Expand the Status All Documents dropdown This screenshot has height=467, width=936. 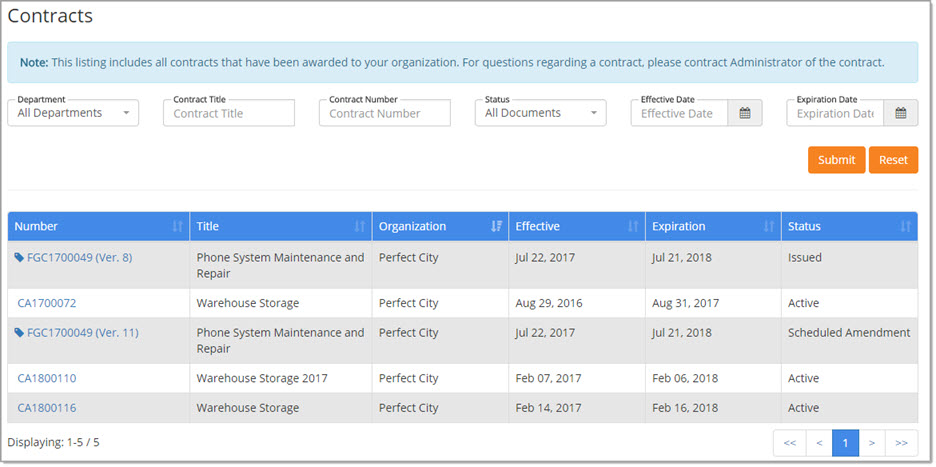(x=540, y=113)
